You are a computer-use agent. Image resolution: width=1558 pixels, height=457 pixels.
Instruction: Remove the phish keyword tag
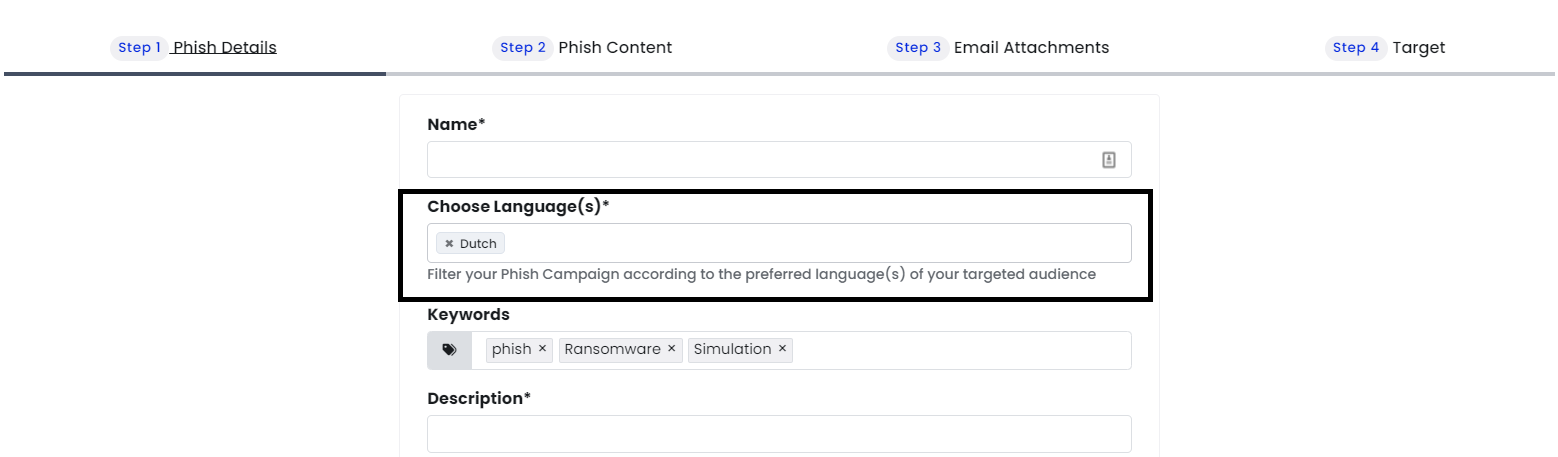coord(542,349)
